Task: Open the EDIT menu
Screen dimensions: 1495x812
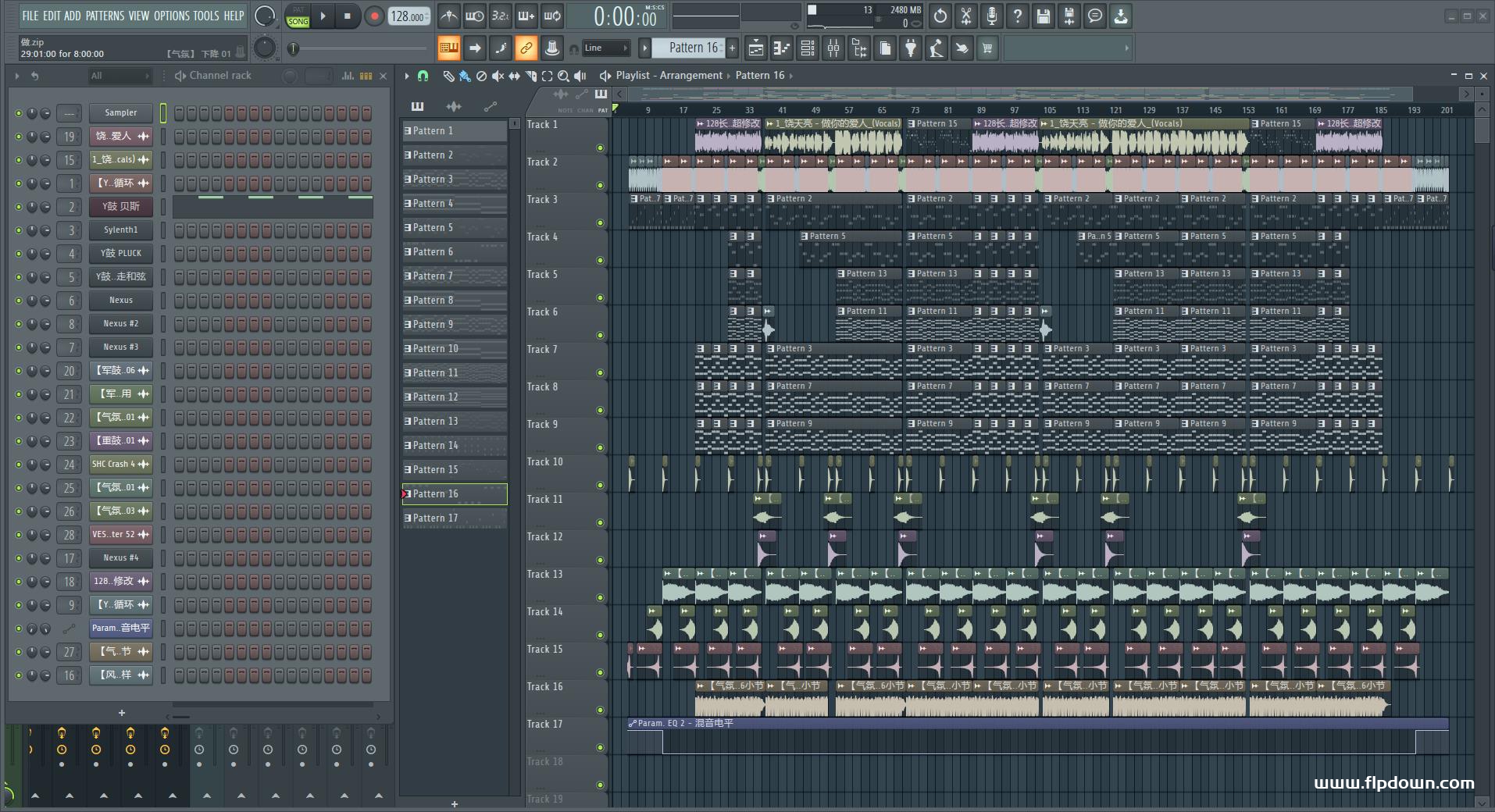Action: pos(52,16)
